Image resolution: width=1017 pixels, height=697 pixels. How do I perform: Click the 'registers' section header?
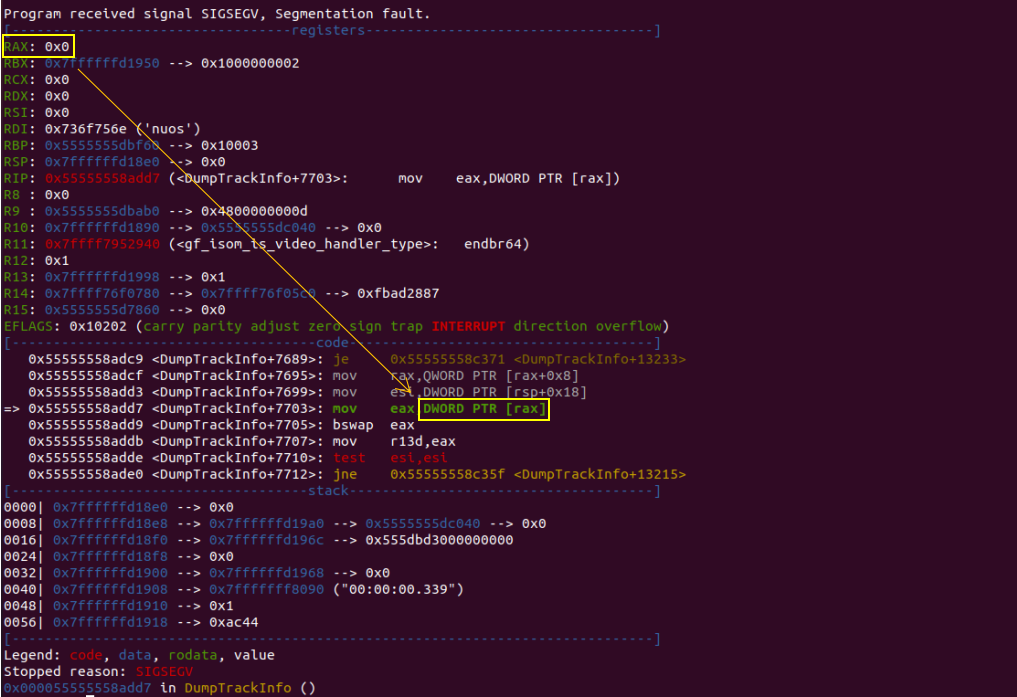328,30
